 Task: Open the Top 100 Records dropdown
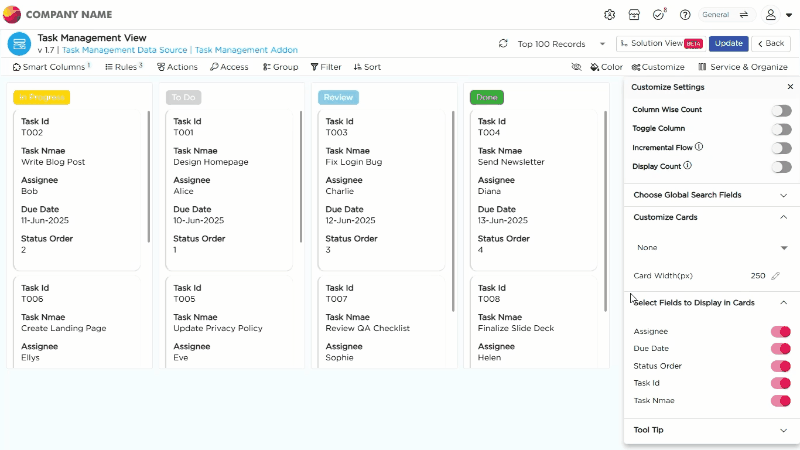click(x=561, y=44)
